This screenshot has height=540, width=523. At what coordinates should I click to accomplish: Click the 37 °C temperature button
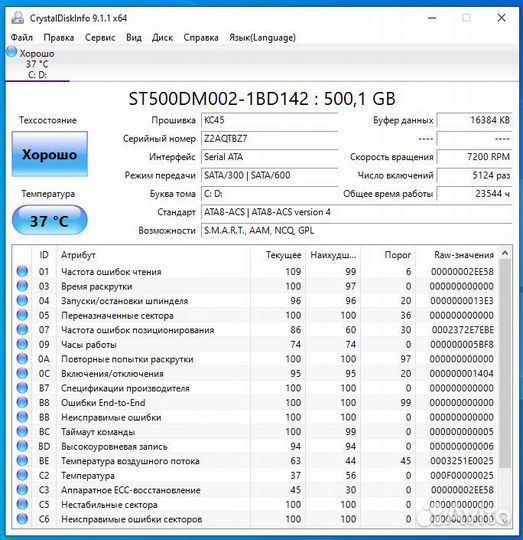pyautogui.click(x=50, y=220)
